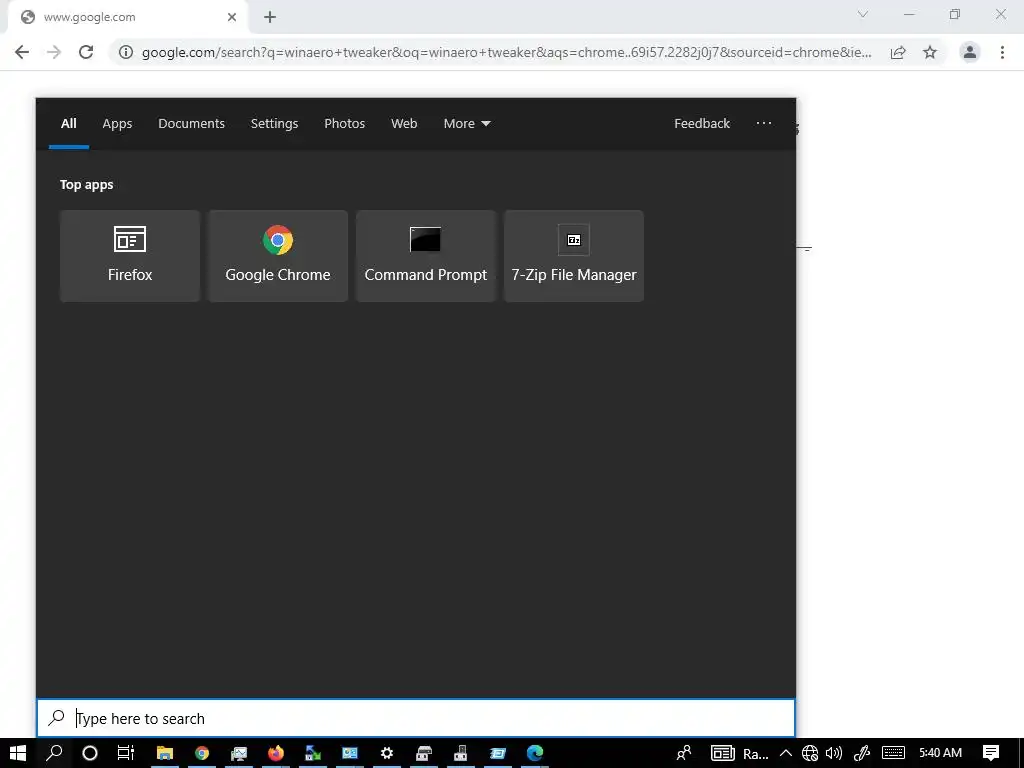Viewport: 1024px width, 768px height.
Task: Go back in Chrome with the back arrow
Action: pos(22,52)
